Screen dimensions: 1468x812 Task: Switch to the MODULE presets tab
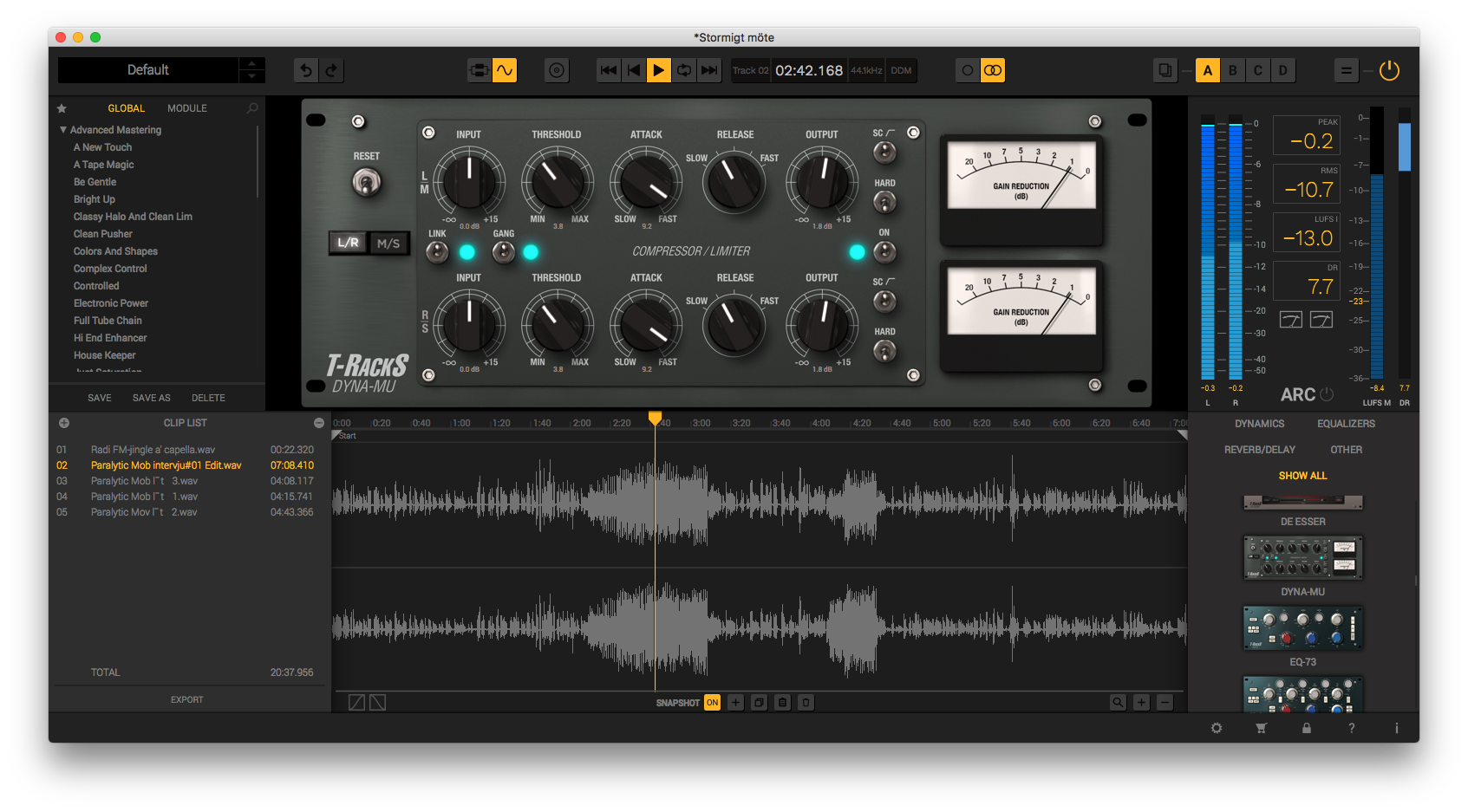point(187,108)
